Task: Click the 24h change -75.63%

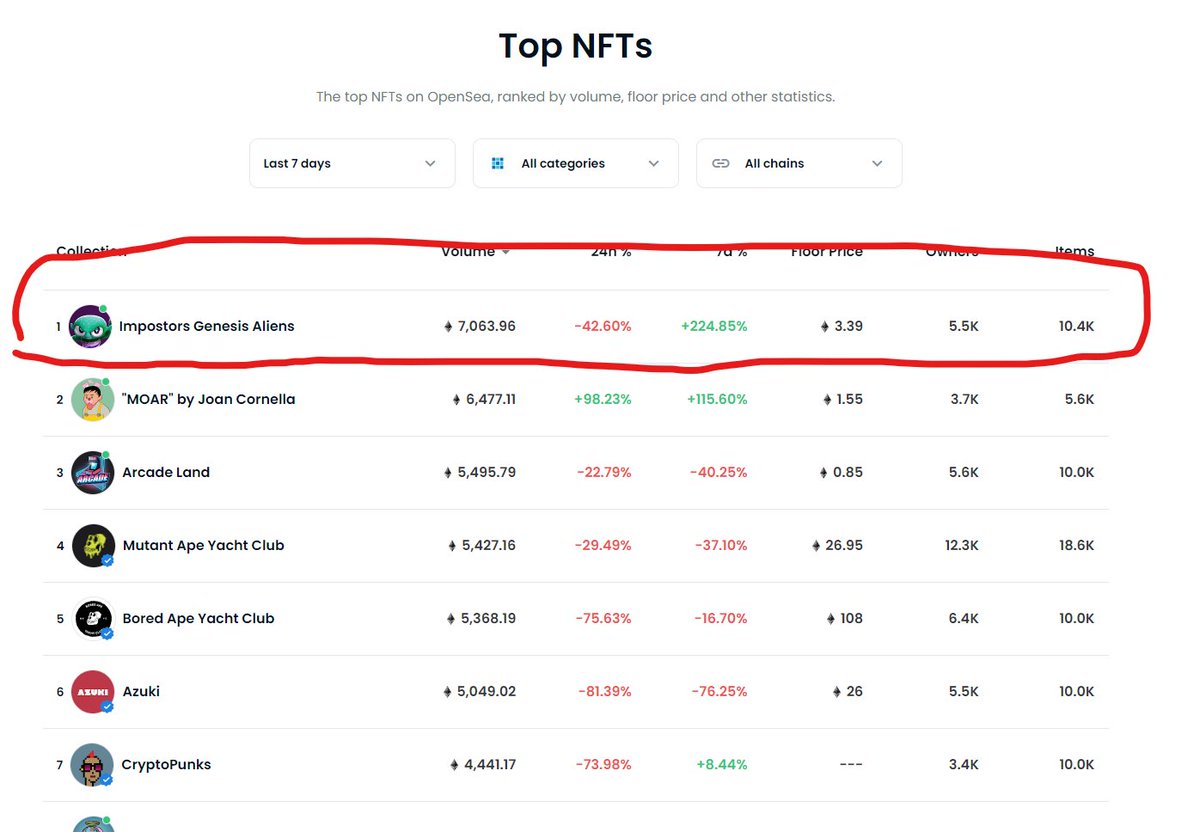Action: pos(603,618)
